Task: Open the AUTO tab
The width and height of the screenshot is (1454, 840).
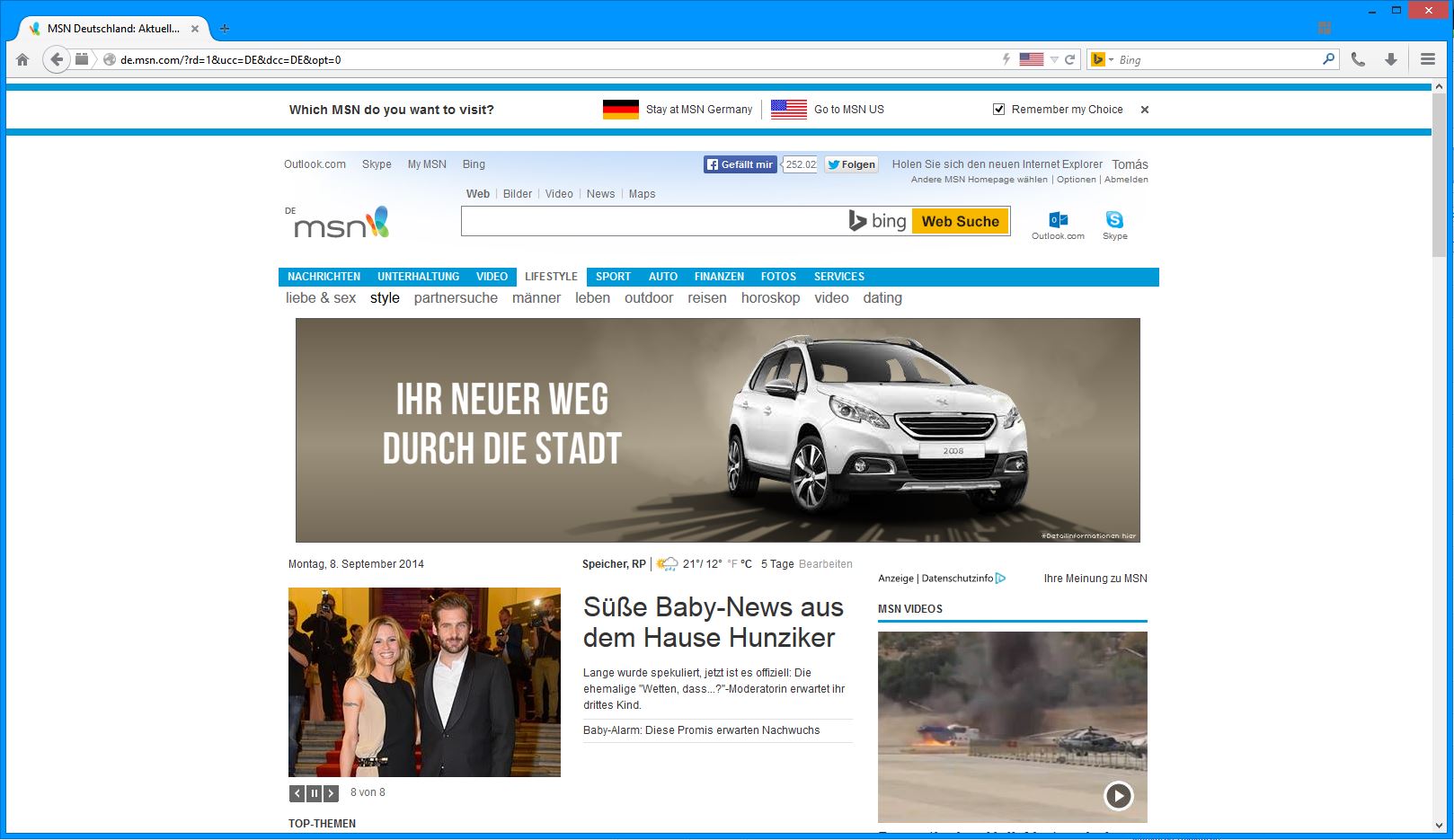Action: coord(662,277)
